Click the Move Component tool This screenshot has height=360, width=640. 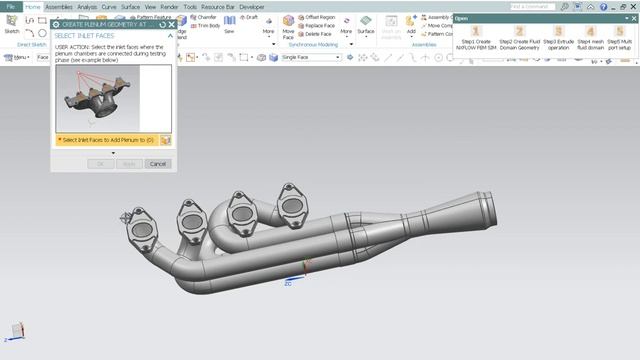[x=437, y=26]
